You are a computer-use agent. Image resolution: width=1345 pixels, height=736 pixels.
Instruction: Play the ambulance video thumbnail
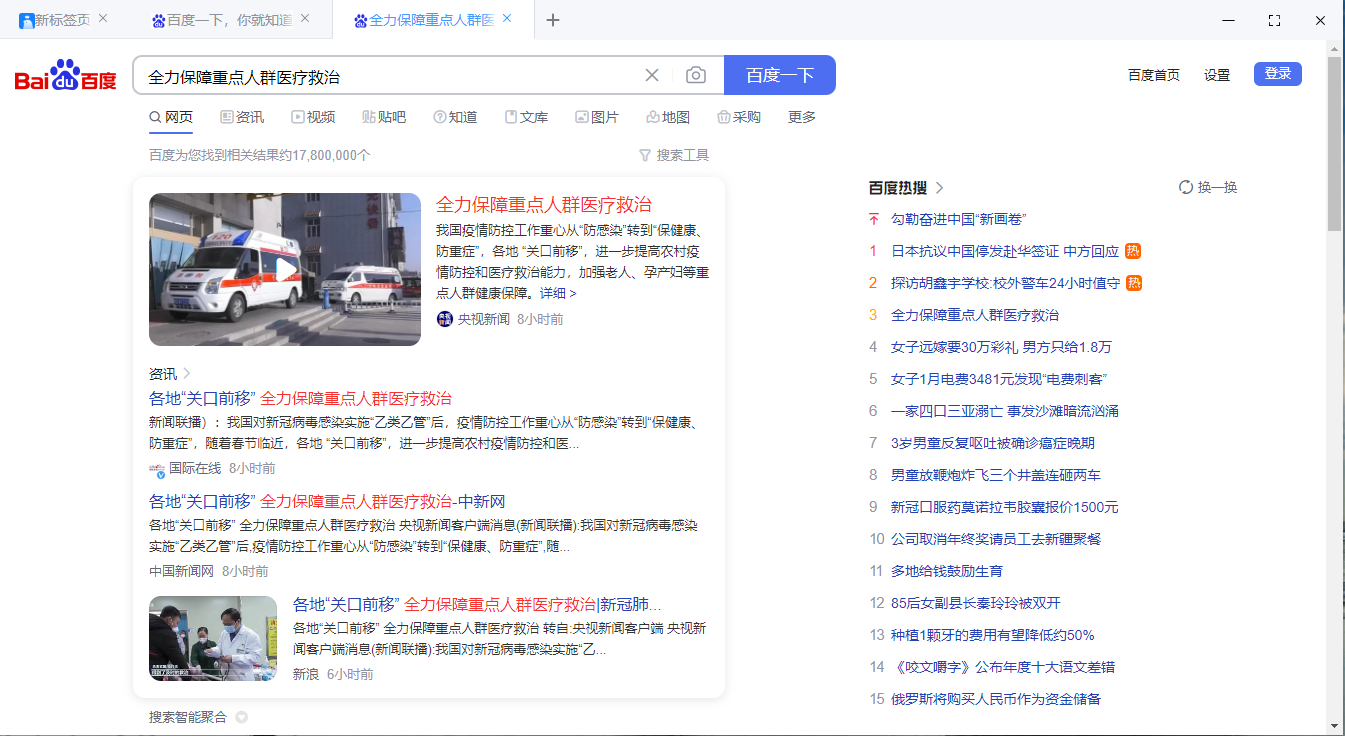[285, 269]
